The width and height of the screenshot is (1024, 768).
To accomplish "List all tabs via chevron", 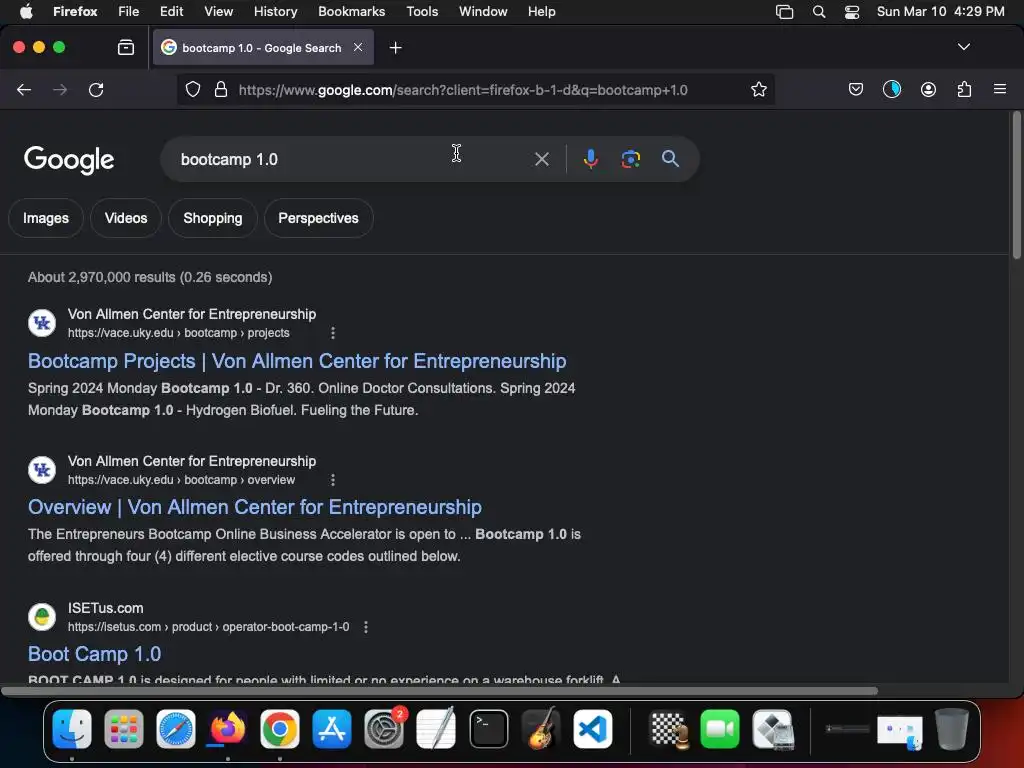I will (963, 47).
